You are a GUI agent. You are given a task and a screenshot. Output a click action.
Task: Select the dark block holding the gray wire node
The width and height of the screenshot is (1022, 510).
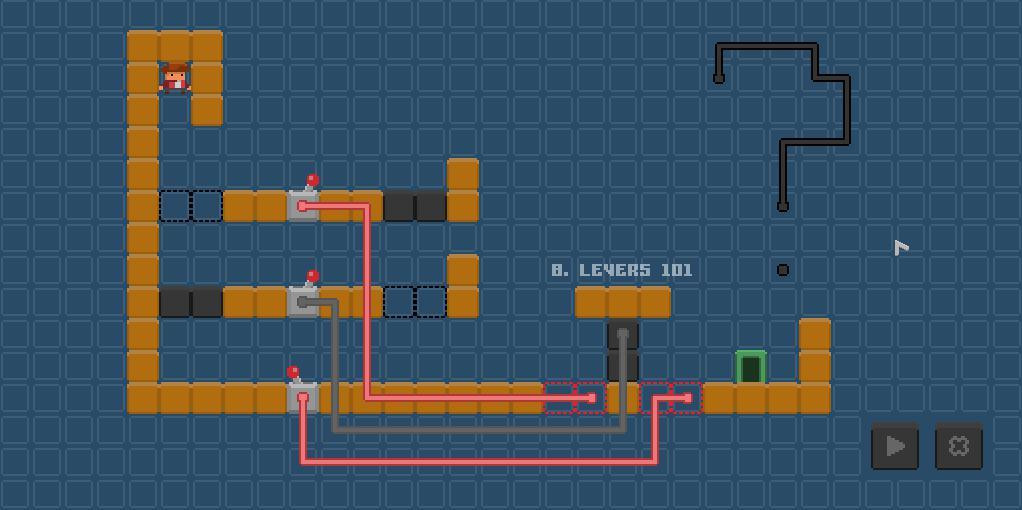(x=623, y=334)
